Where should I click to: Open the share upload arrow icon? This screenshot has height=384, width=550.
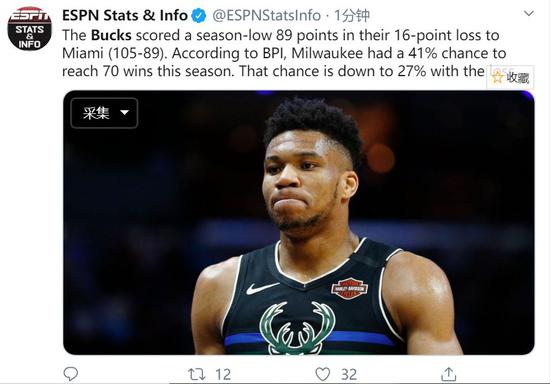coord(448,374)
